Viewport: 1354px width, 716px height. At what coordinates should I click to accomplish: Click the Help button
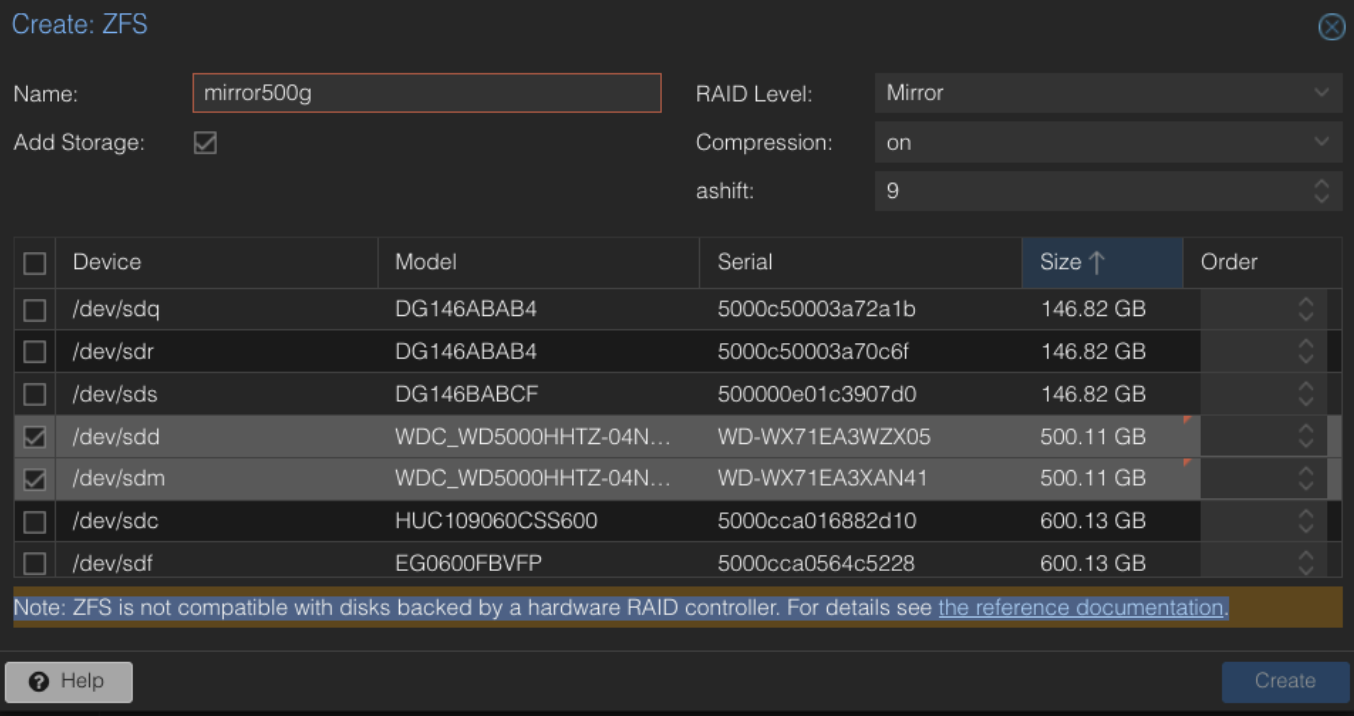point(68,681)
